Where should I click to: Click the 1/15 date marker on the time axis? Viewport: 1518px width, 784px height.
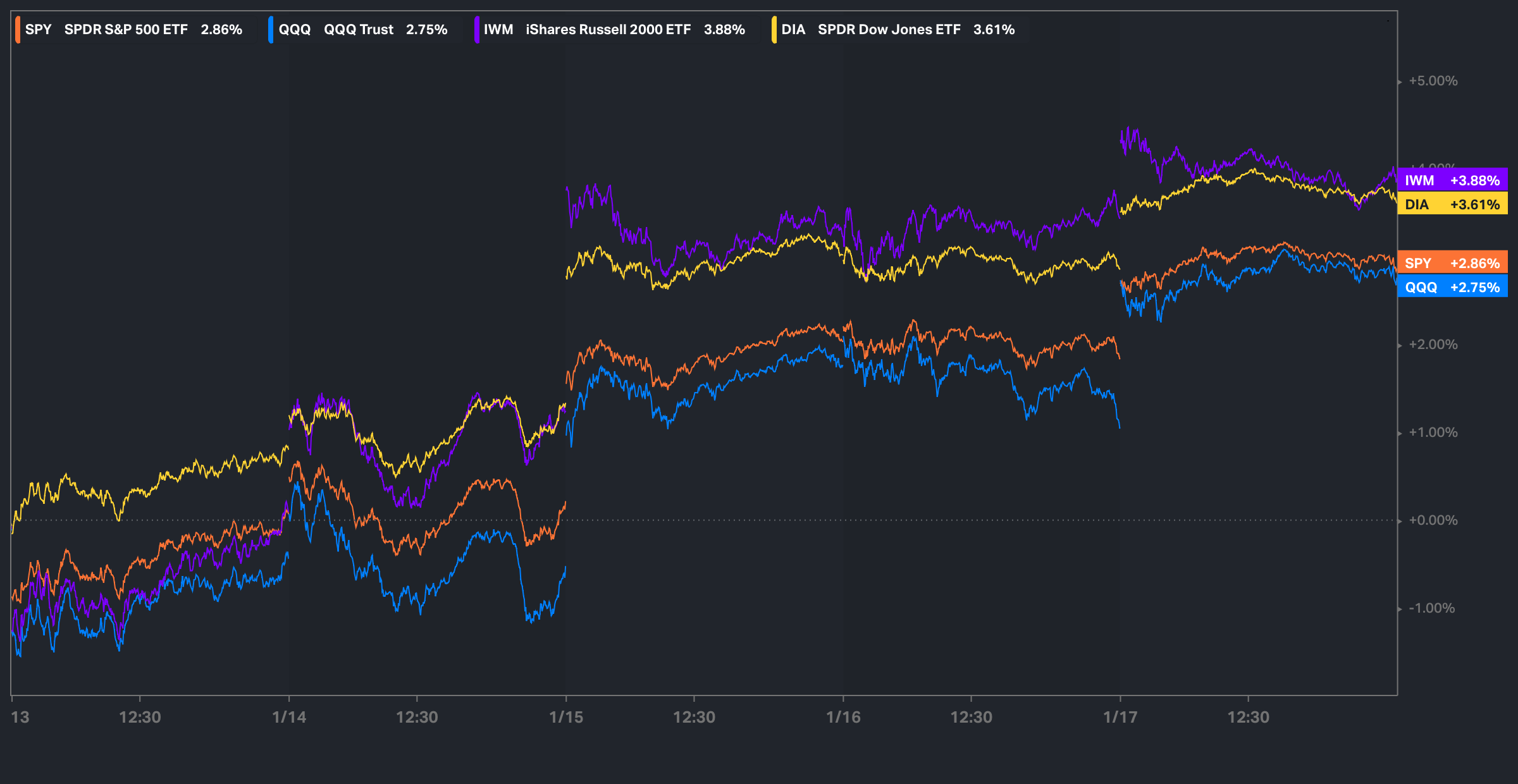(x=566, y=717)
